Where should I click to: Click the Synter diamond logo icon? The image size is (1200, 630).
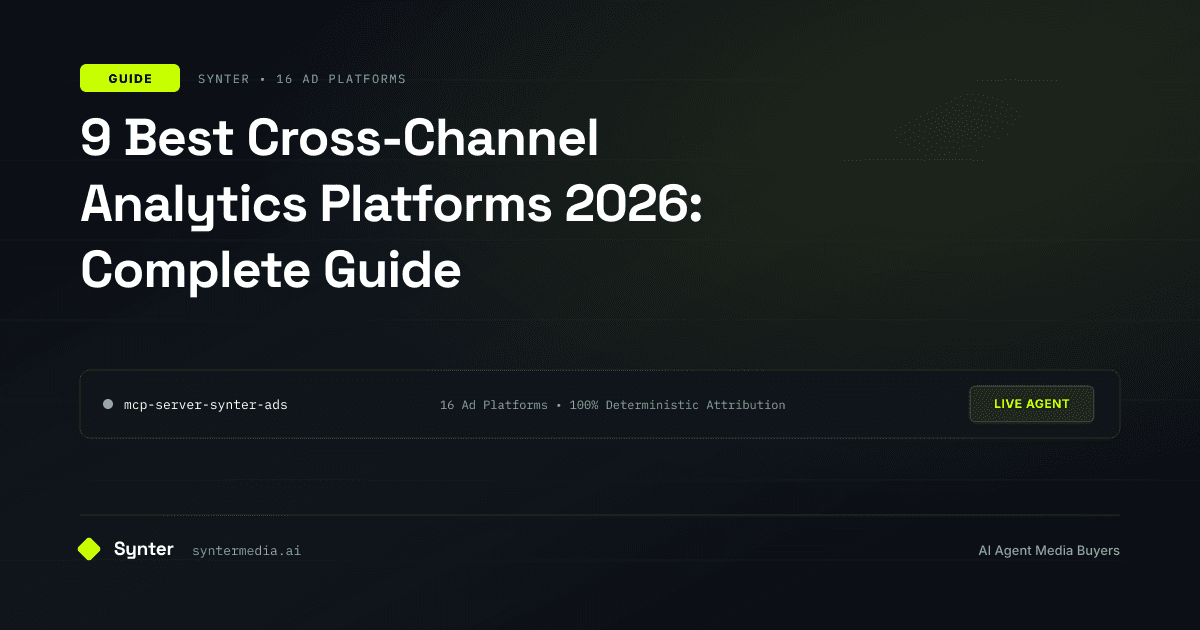coord(89,549)
